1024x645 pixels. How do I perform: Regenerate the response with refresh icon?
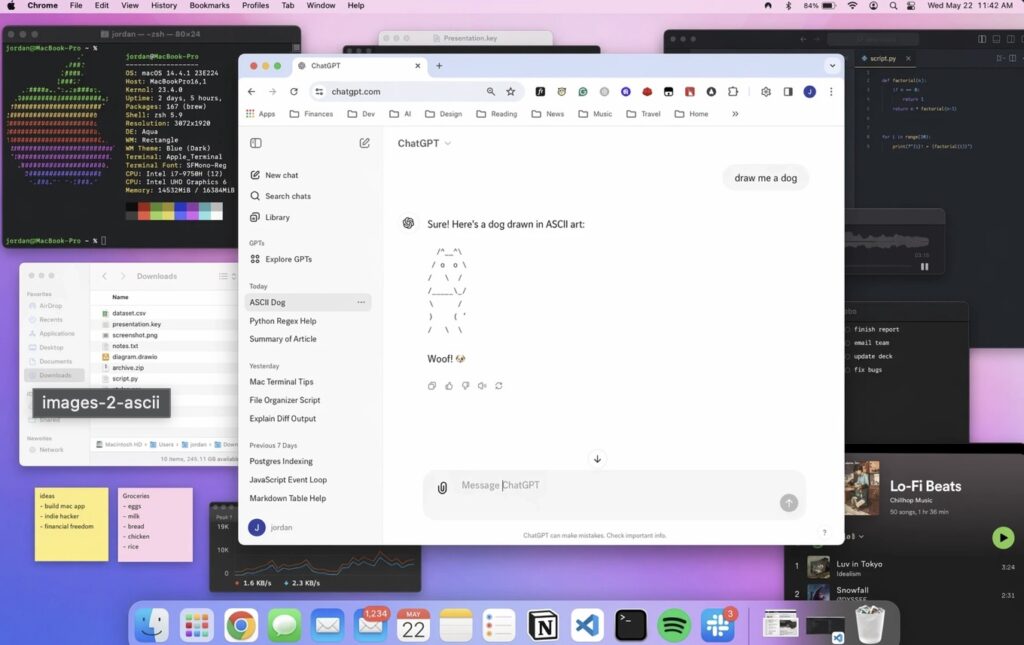tap(498, 386)
